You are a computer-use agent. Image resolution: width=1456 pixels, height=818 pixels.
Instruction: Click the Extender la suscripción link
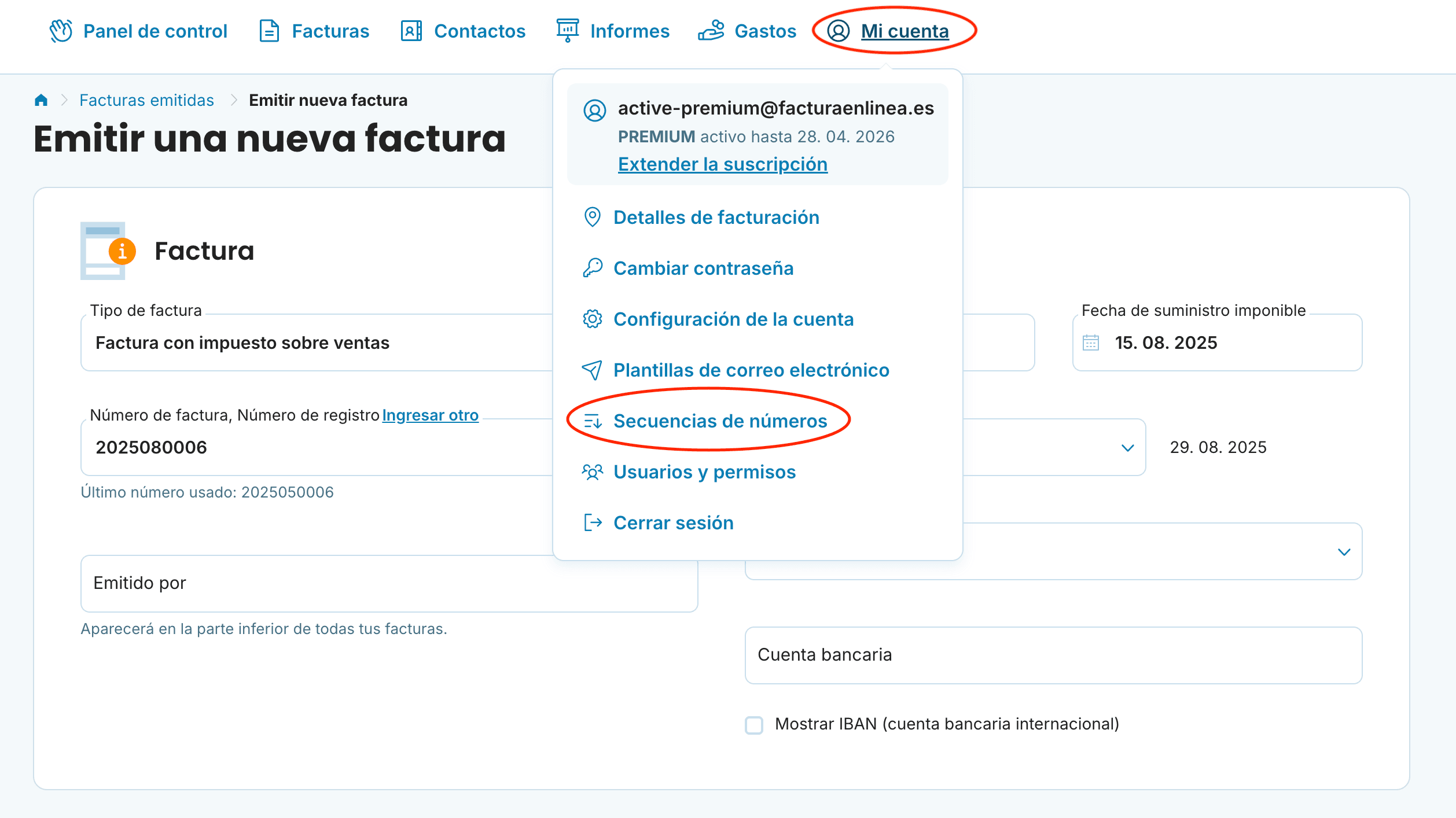point(723,164)
